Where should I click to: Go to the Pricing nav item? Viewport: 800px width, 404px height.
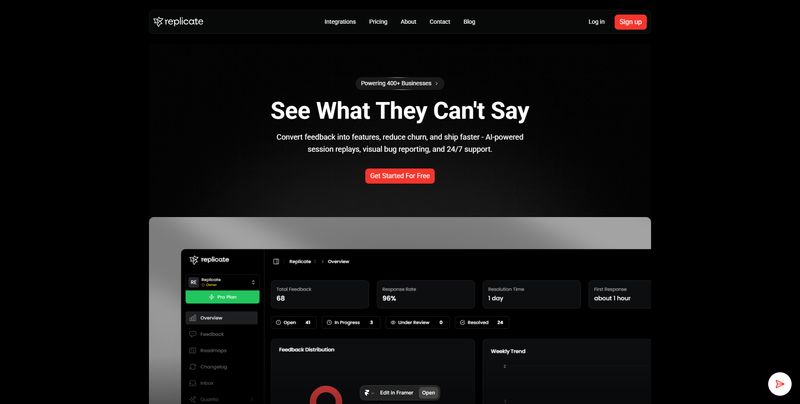coord(378,22)
